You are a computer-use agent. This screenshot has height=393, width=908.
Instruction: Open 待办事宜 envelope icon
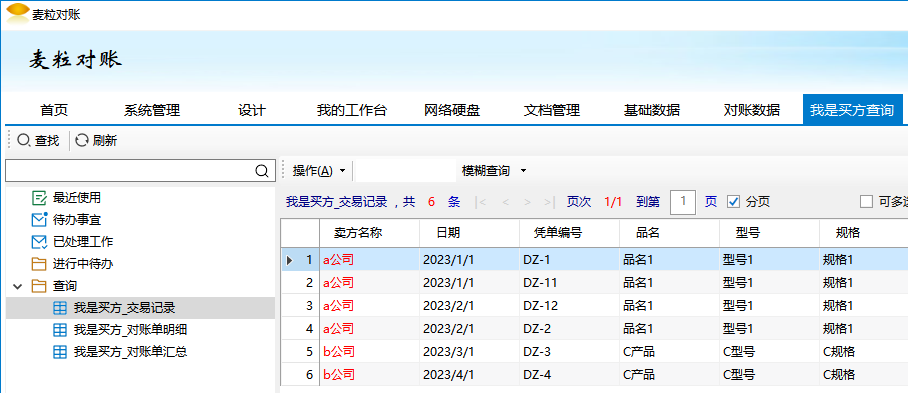[x=39, y=220]
